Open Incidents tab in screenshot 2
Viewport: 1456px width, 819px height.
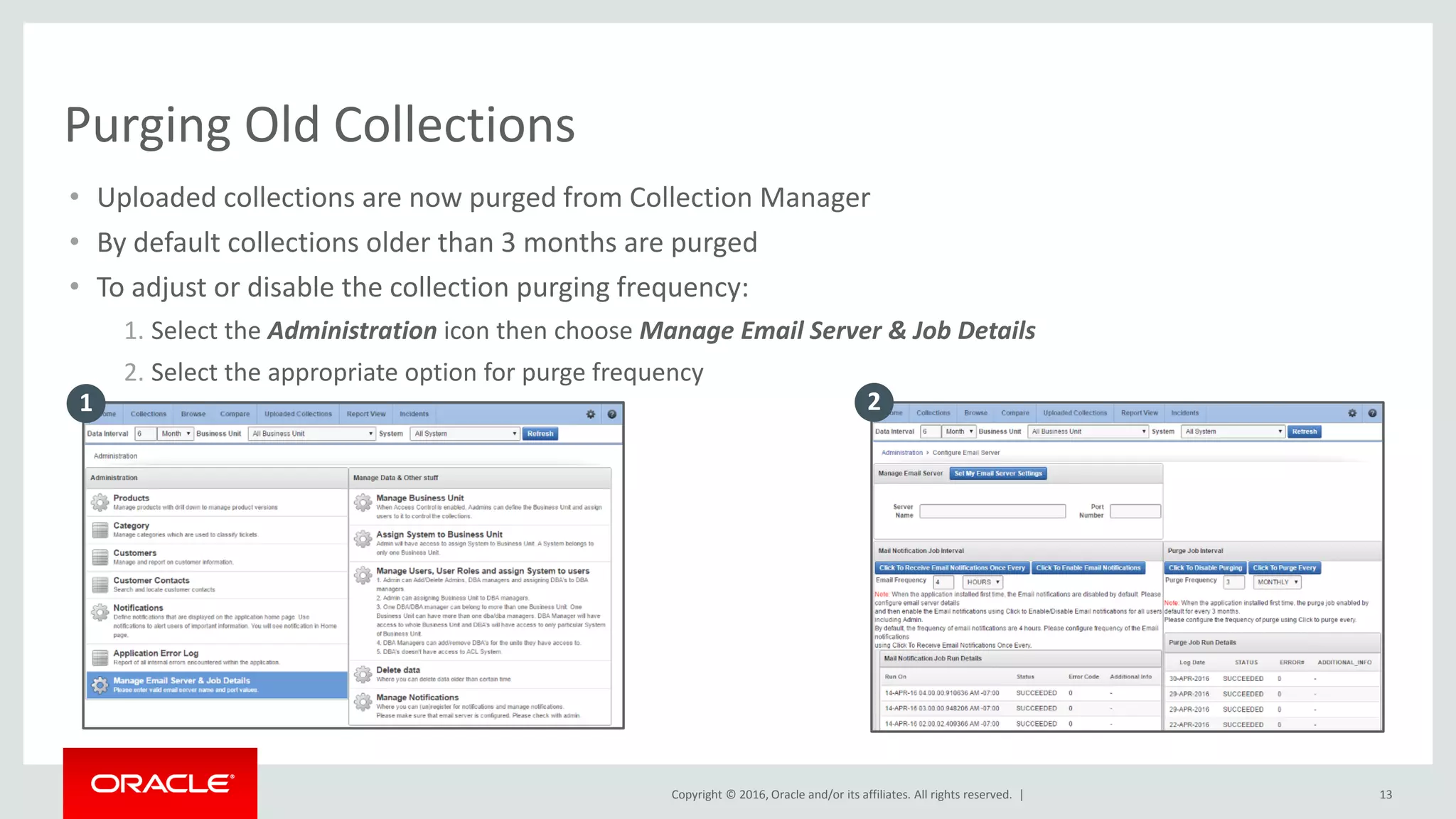[1184, 413]
